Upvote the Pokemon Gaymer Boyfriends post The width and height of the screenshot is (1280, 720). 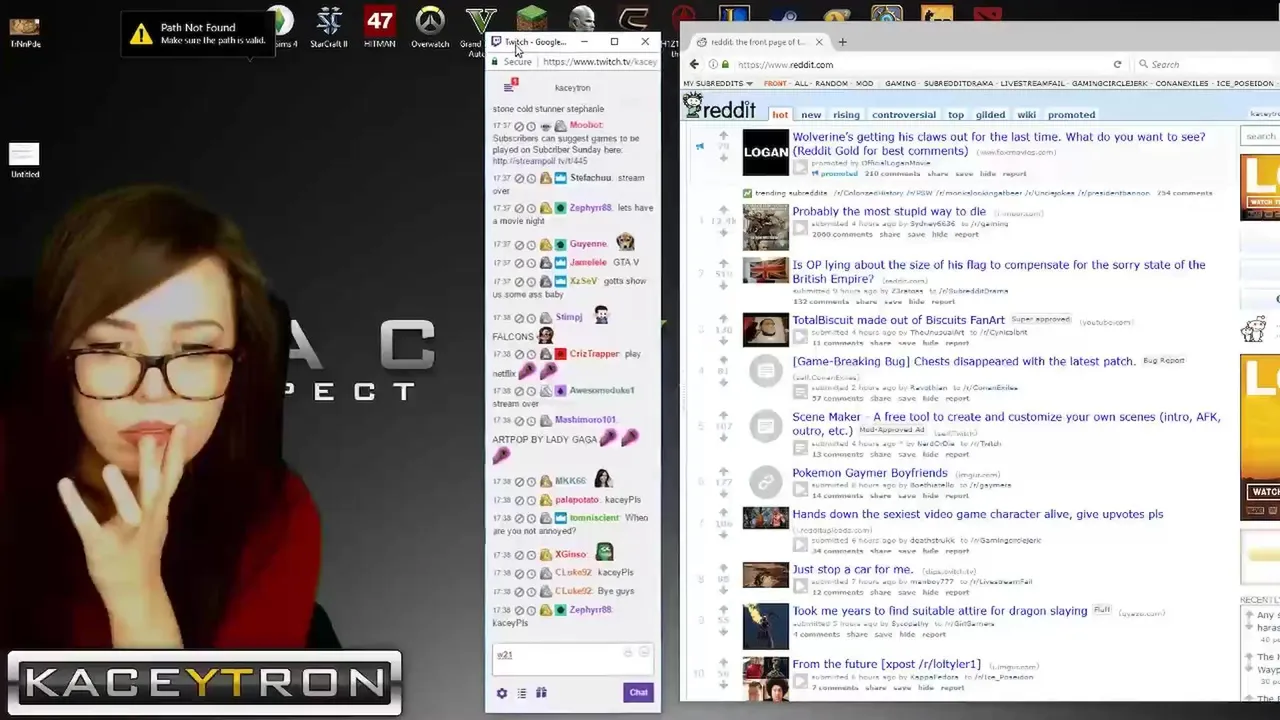point(723,471)
